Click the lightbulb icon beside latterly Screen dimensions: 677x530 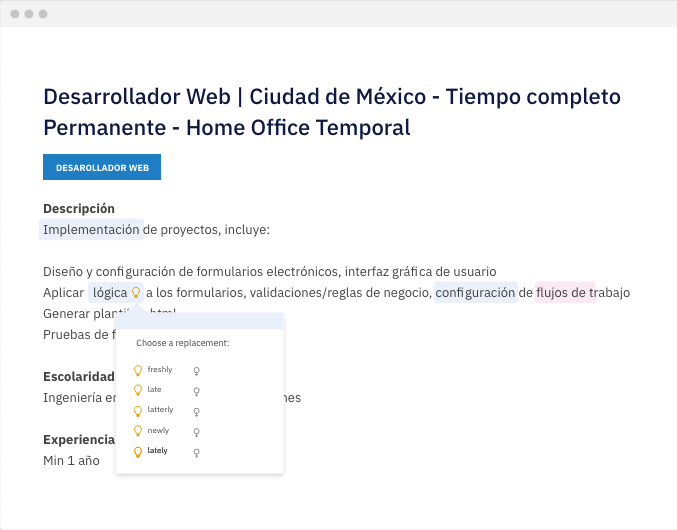point(138,411)
